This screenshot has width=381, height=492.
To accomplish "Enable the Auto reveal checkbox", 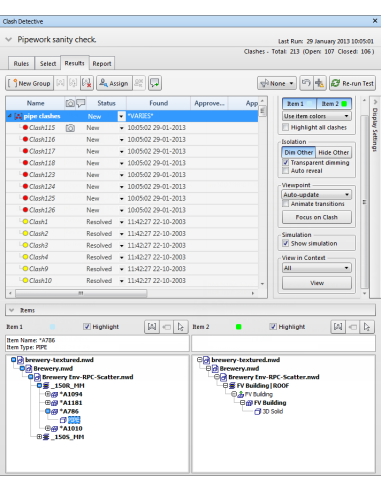I will [x=286, y=171].
